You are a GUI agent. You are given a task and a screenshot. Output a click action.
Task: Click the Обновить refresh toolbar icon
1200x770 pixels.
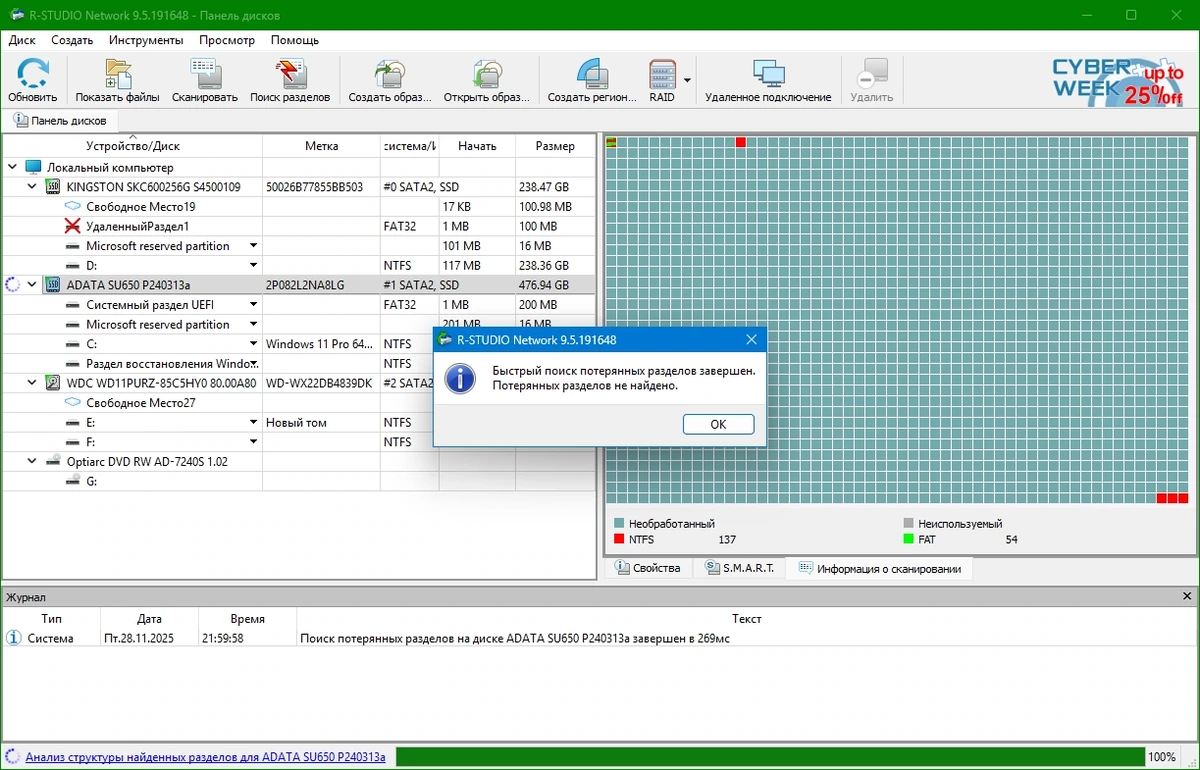(x=33, y=80)
